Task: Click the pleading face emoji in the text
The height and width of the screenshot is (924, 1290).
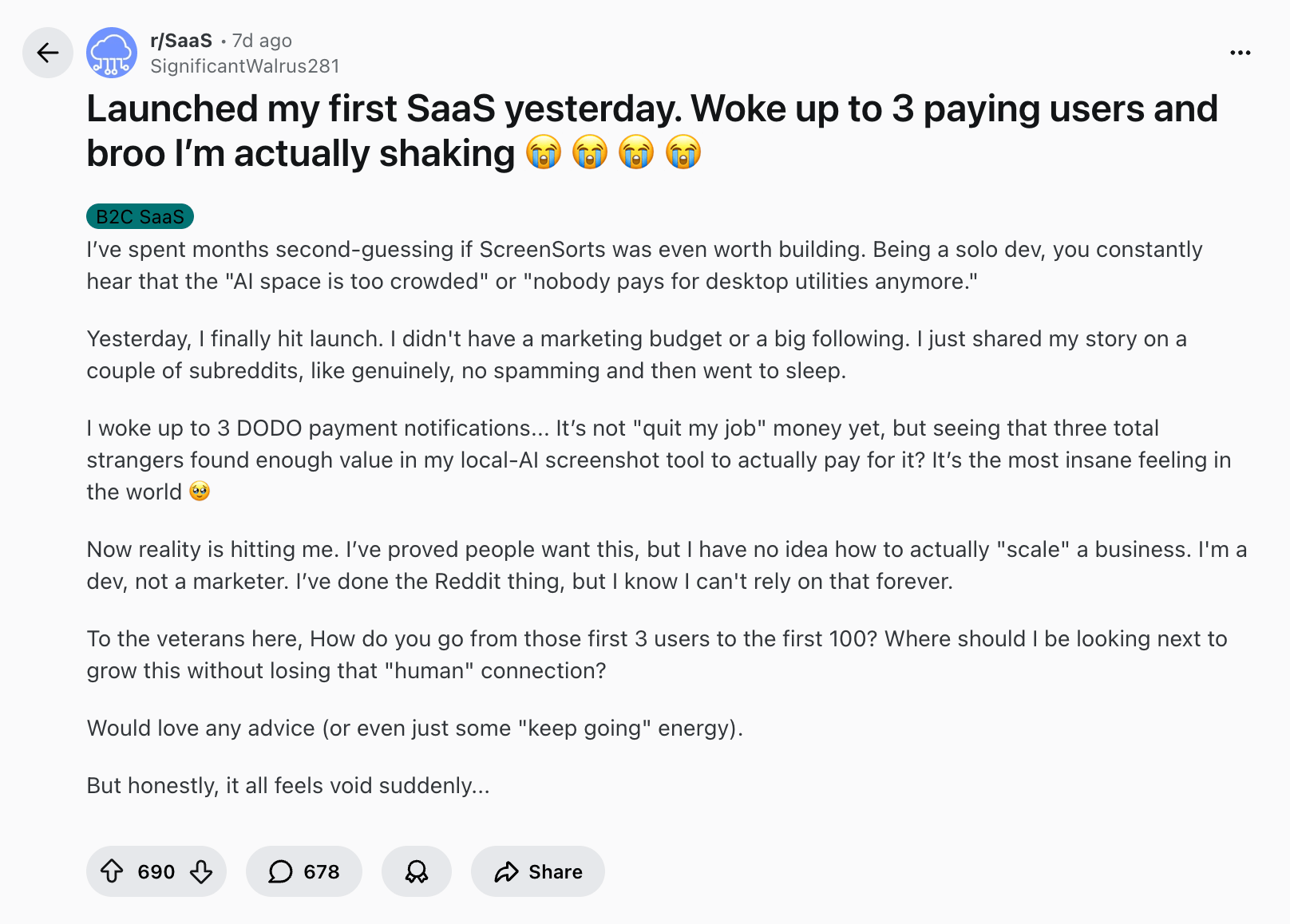Action: click(x=200, y=491)
